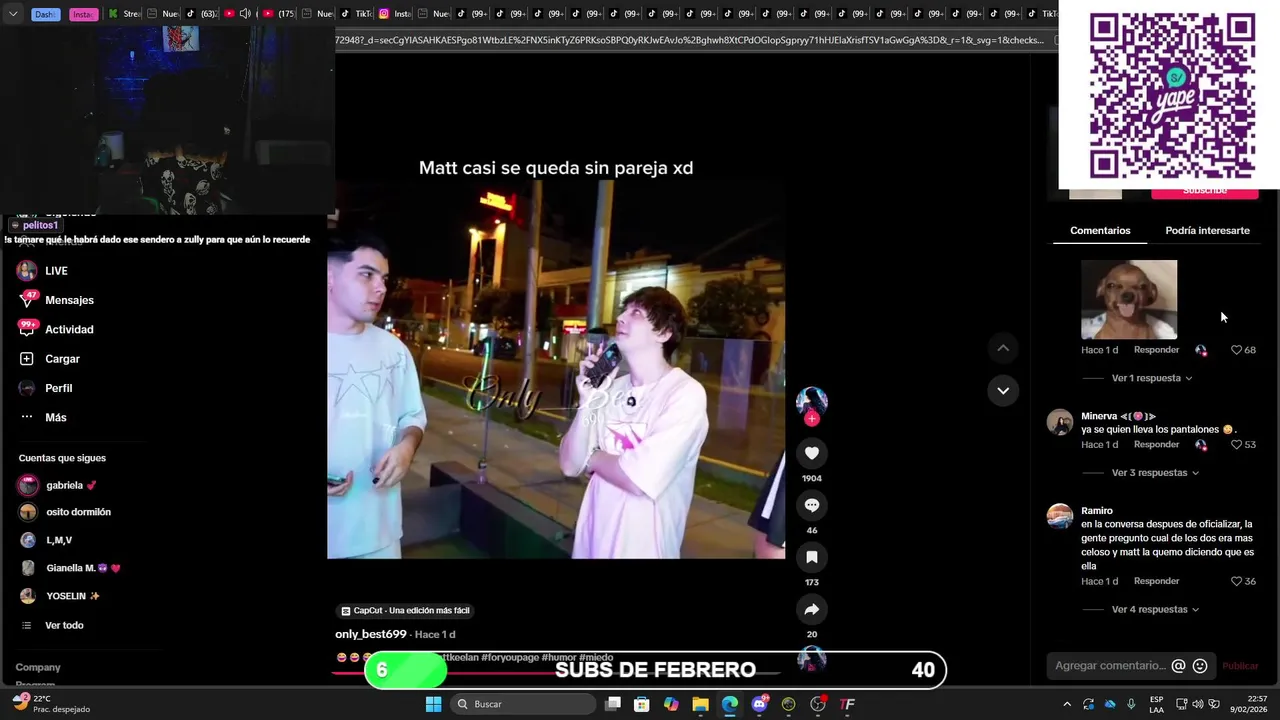Open CapCut - Una edición más fácil
Viewport: 1280px width, 720px height.
pyautogui.click(x=405, y=610)
